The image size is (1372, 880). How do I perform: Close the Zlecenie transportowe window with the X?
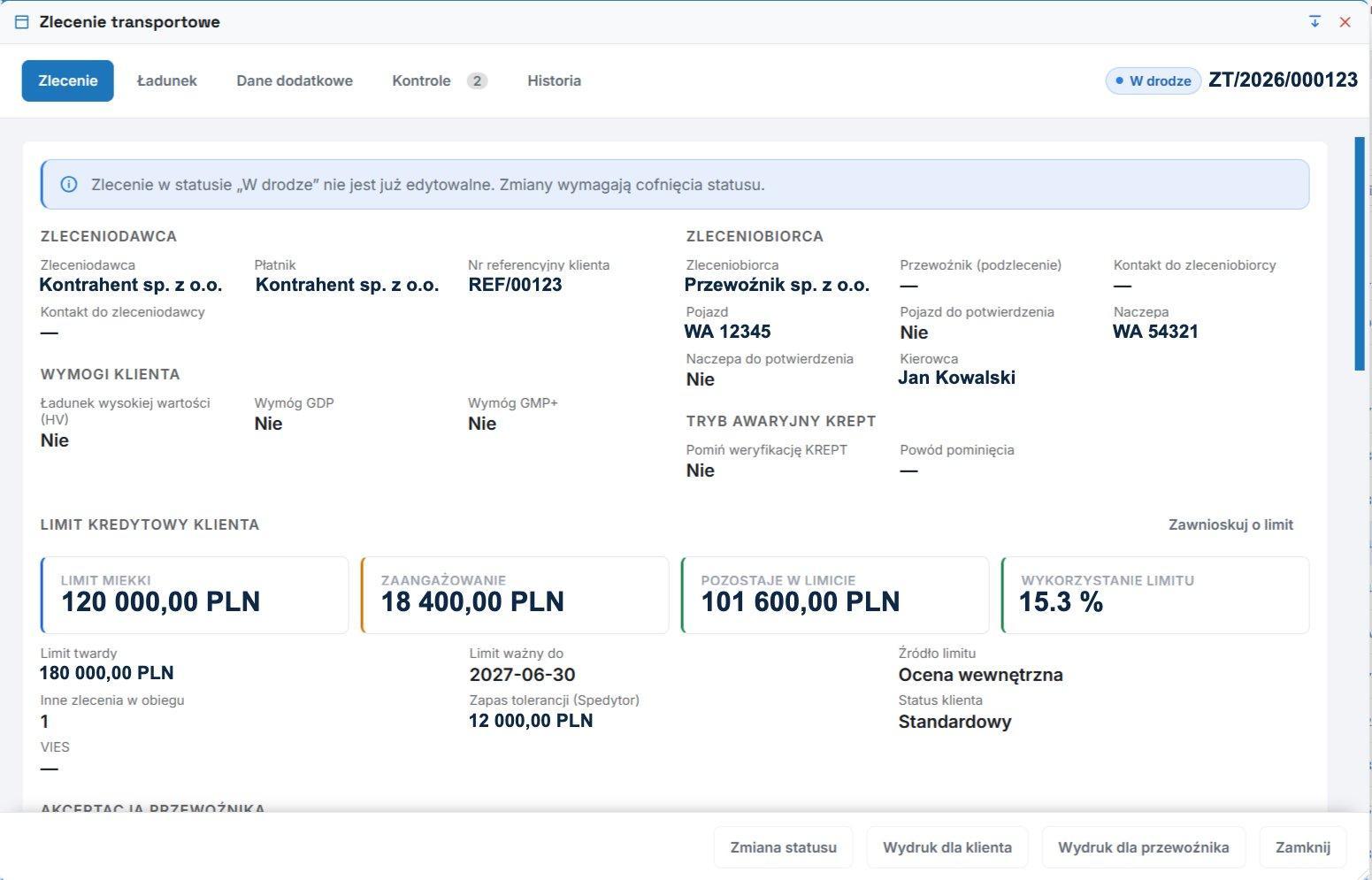click(x=1345, y=22)
